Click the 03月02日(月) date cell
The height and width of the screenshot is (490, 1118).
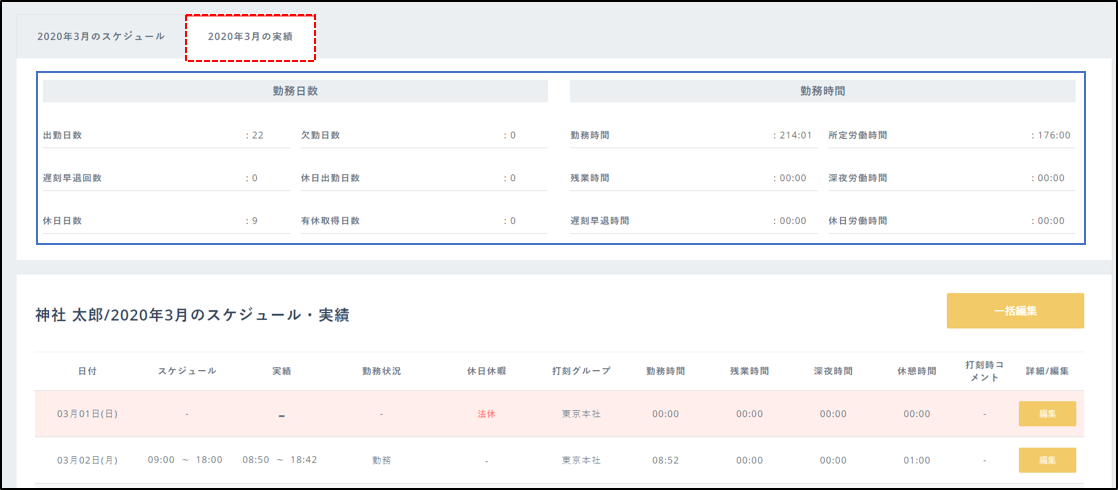pos(88,460)
